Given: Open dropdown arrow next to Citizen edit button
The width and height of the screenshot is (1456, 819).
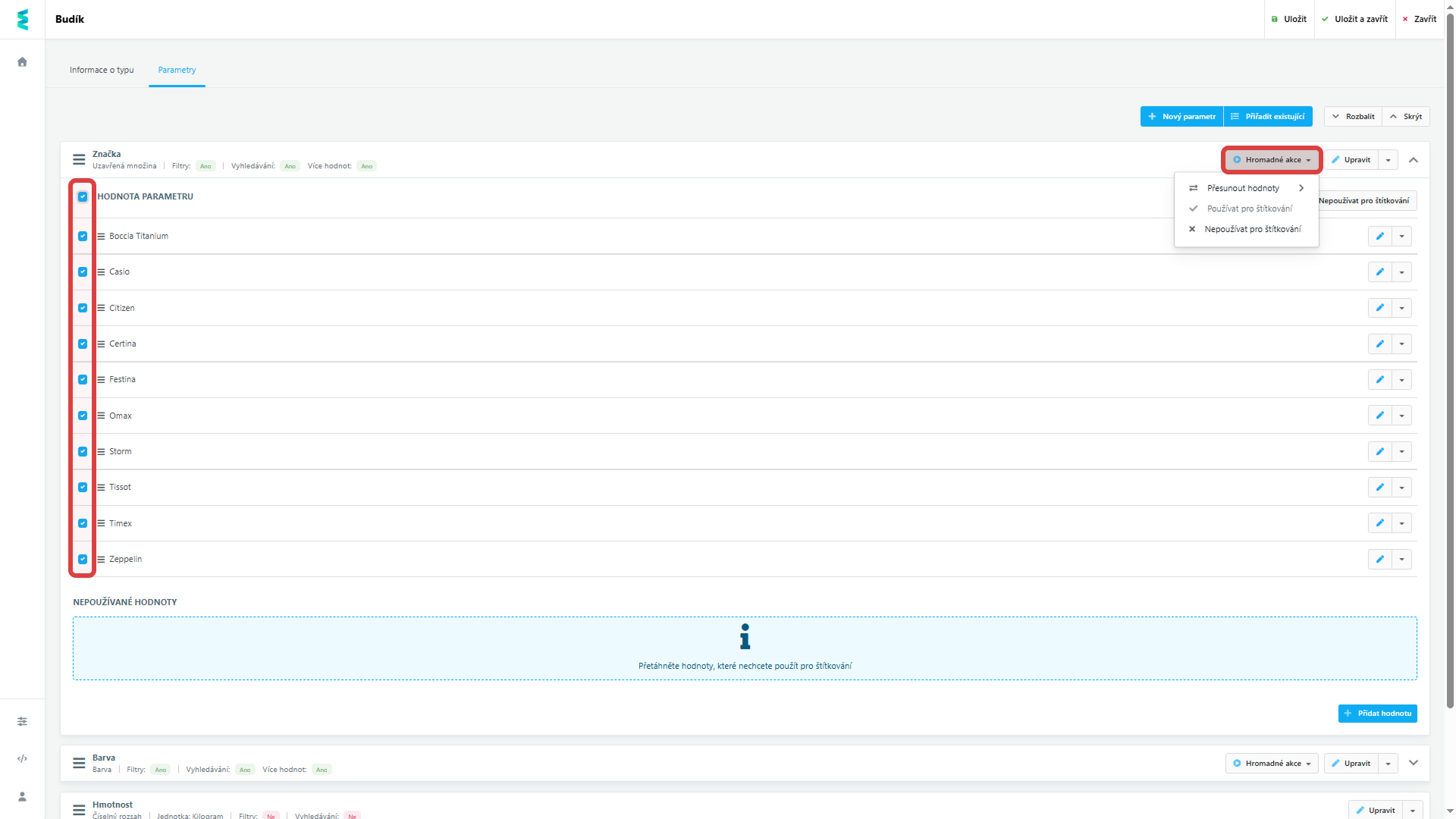Looking at the screenshot, I should (x=1401, y=308).
